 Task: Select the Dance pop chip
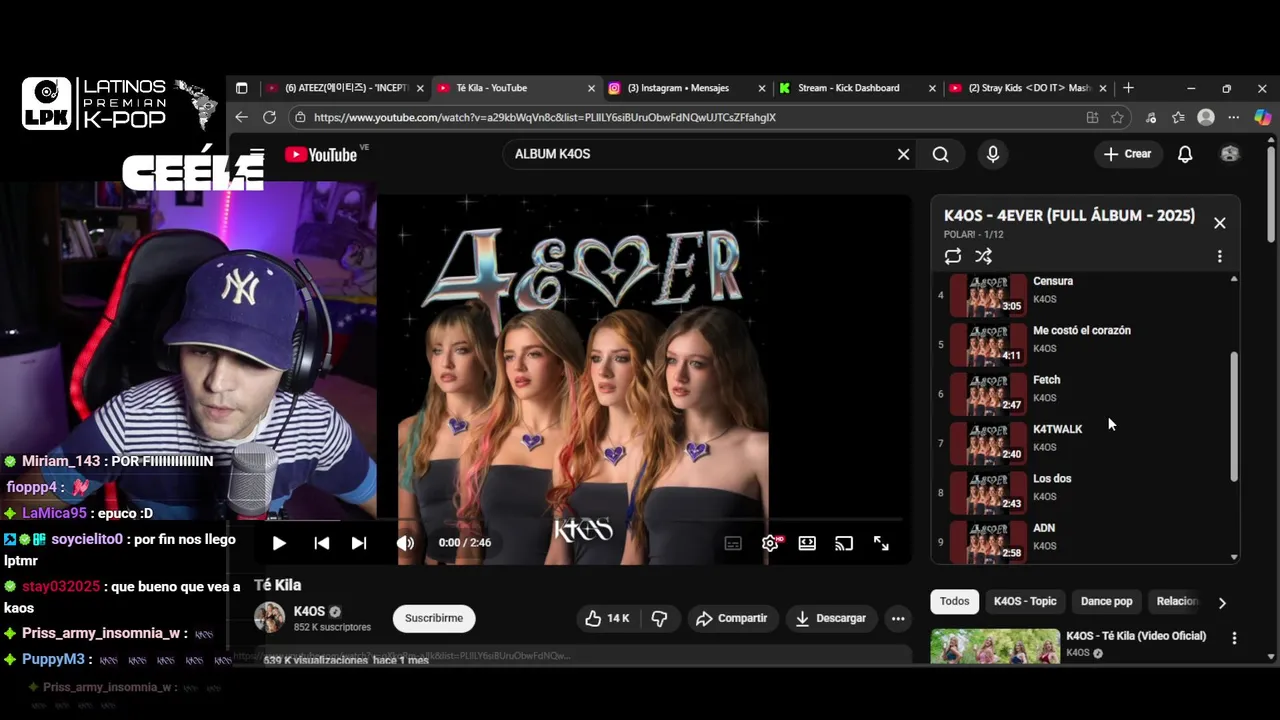point(1106,601)
